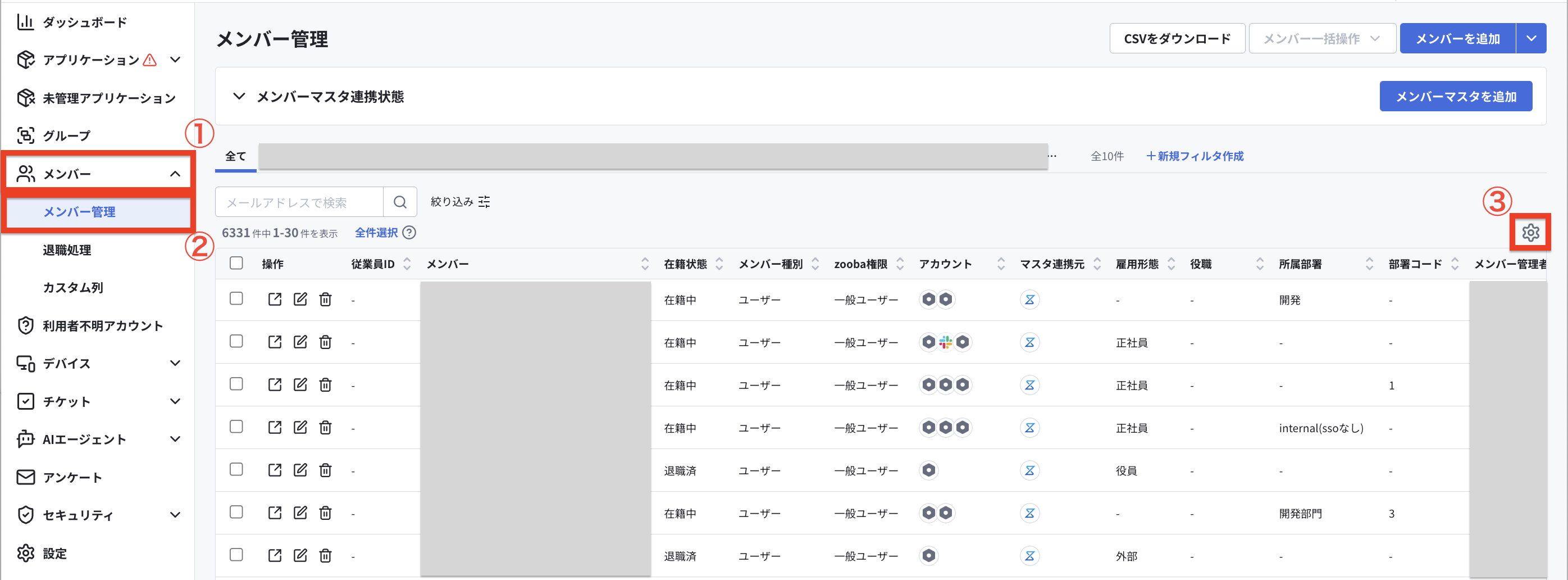Open the arrow beside メンバーを追加
Image resolution: width=1568 pixels, height=580 pixels.
click(x=1531, y=38)
